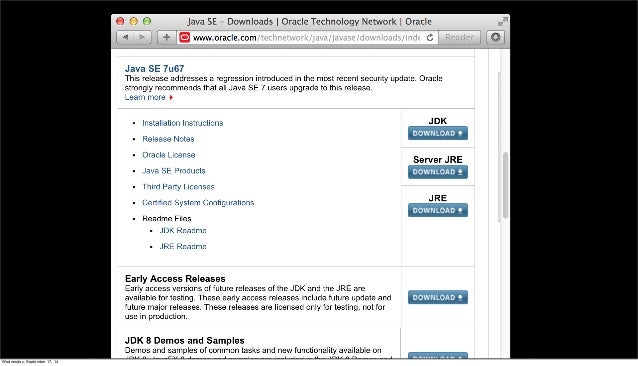Image resolution: width=638 pixels, height=366 pixels.
Task: Click the JDK 8 Demos and Samples heading
Action: click(185, 340)
